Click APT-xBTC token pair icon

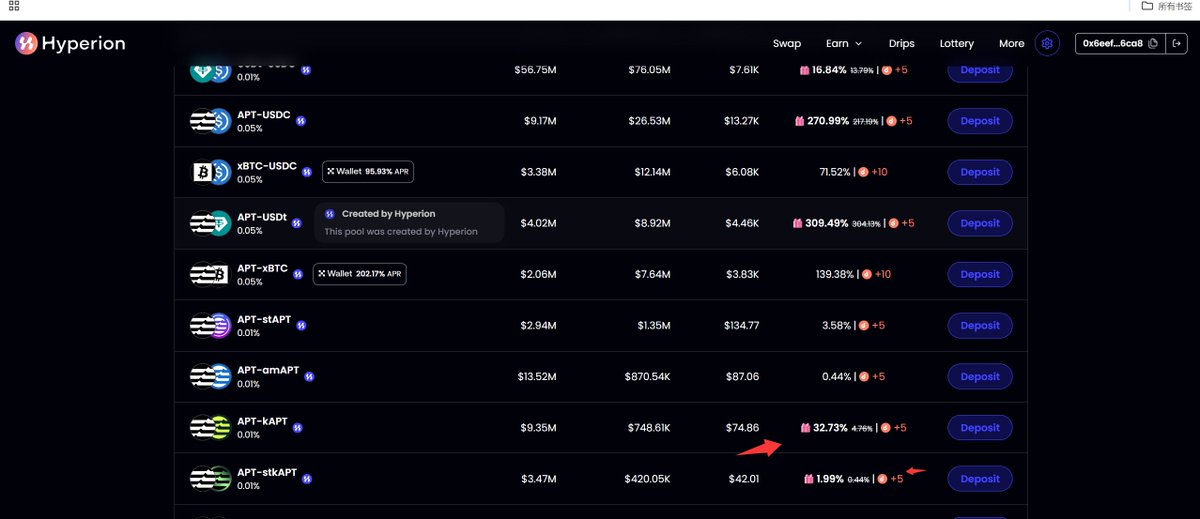(x=210, y=274)
